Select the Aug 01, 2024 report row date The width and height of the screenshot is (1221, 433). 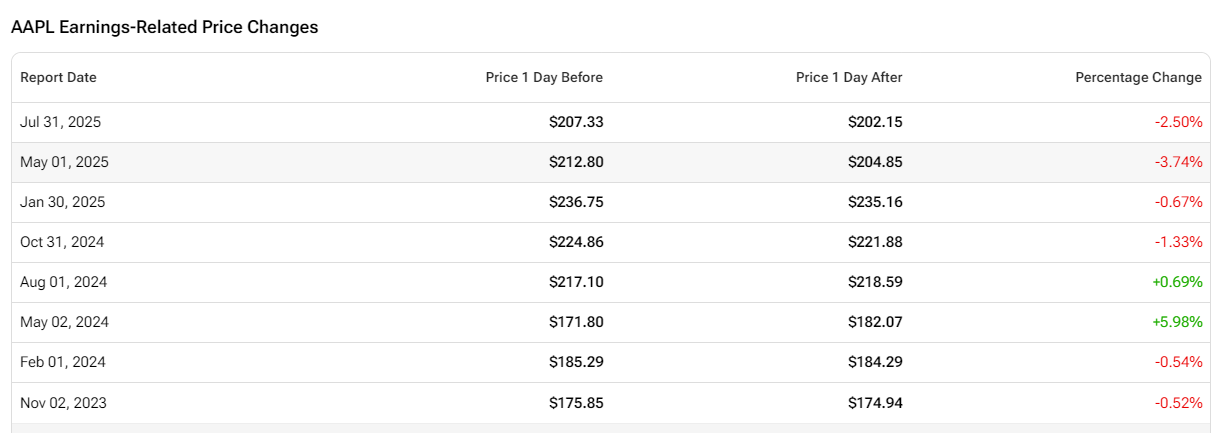(63, 282)
